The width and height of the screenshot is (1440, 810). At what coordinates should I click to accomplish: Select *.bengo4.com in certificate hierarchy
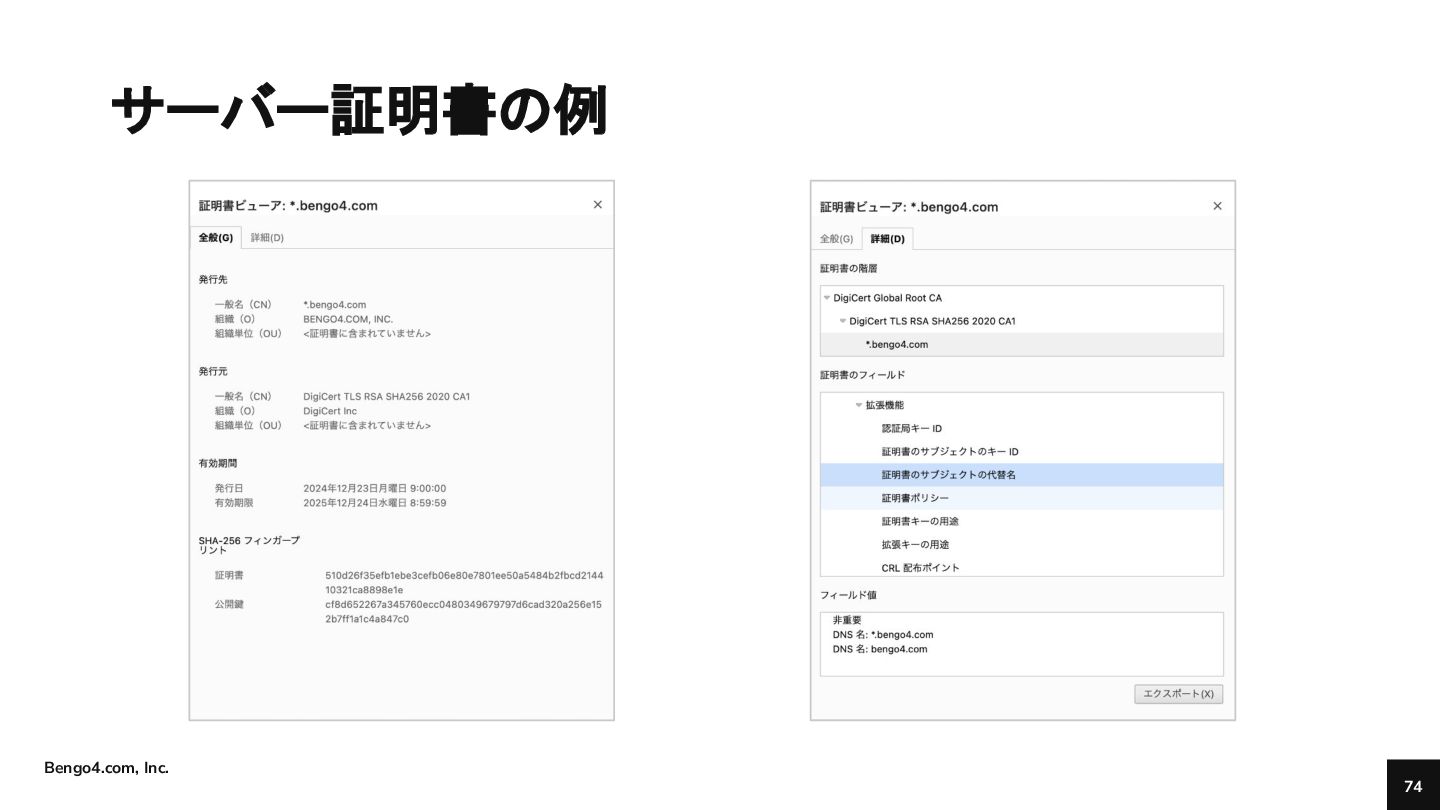[x=1022, y=344]
